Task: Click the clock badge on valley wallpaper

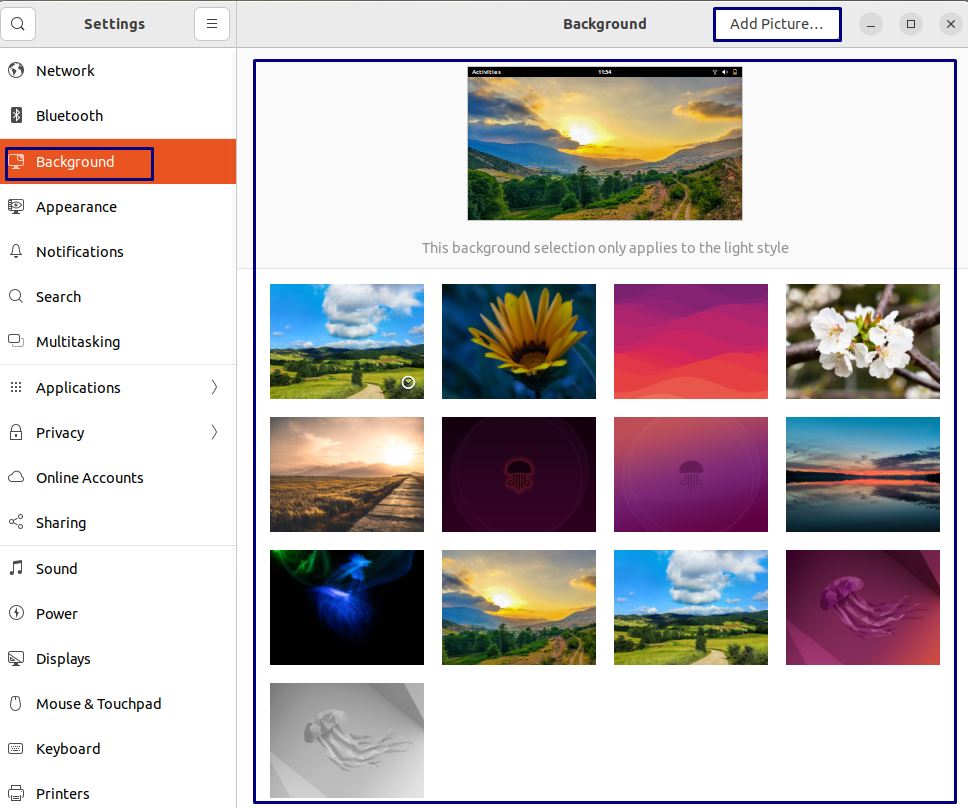Action: point(408,383)
